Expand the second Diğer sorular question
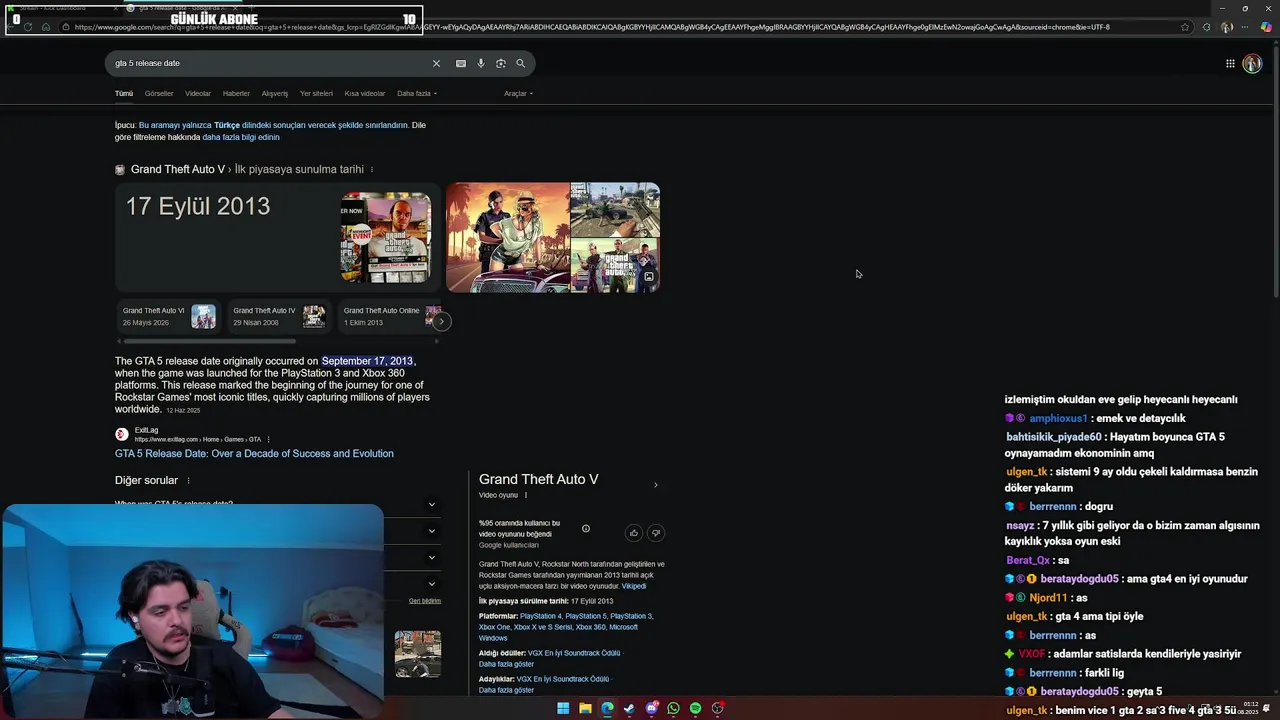This screenshot has height=720, width=1280. (x=432, y=531)
